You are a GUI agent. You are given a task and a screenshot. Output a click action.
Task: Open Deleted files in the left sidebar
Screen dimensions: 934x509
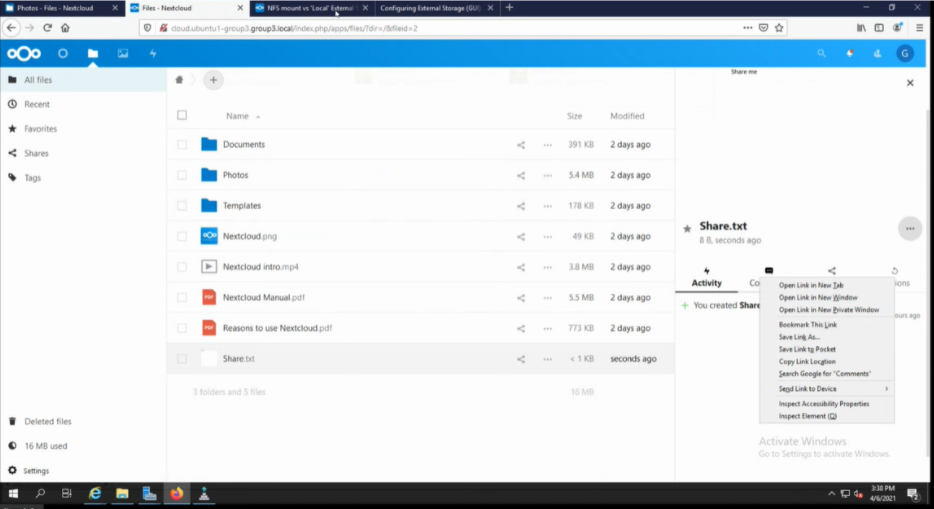point(47,421)
